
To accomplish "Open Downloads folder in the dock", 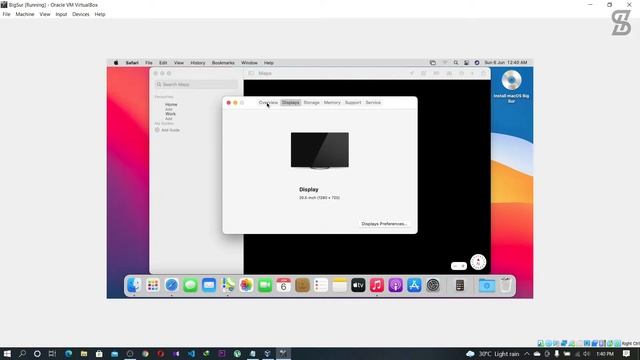I will pyautogui.click(x=487, y=285).
